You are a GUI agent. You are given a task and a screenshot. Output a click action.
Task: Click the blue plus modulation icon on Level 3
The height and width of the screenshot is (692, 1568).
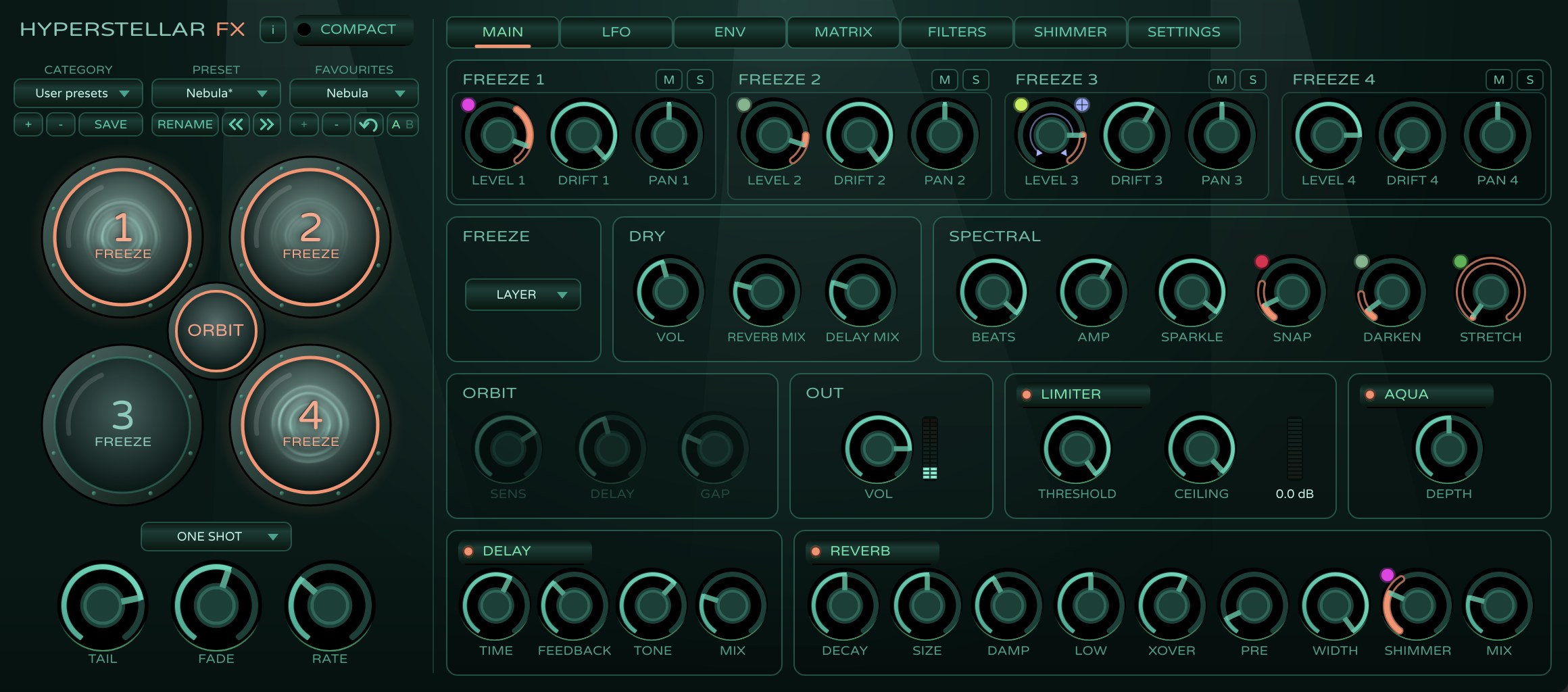click(1082, 105)
